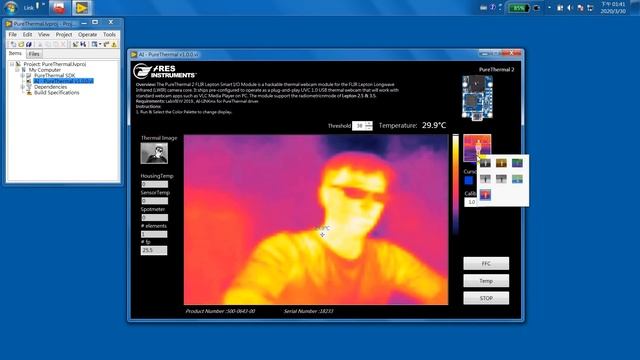Viewport: 640px width, 360px height.
Task: Click the Threshold numeric input field
Action: coord(358,126)
